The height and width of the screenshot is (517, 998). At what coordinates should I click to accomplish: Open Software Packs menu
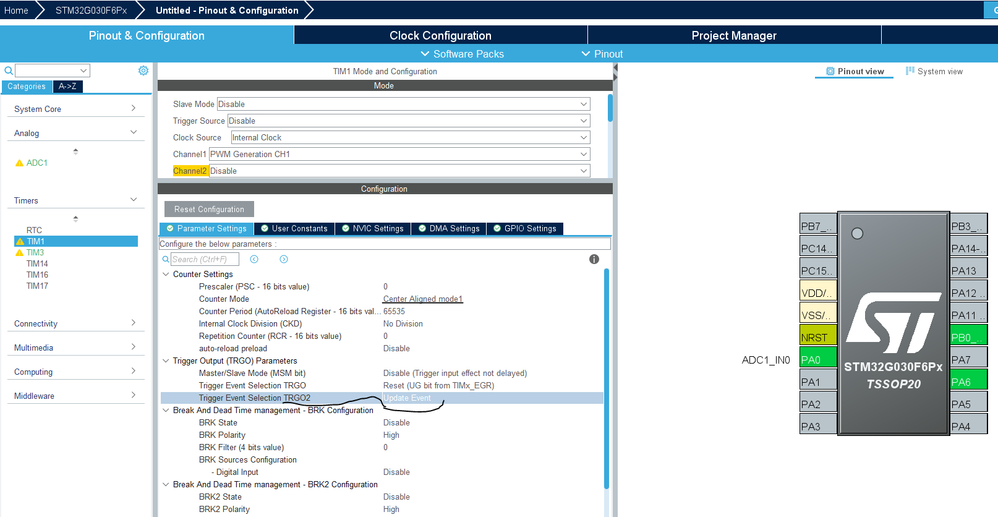463,54
